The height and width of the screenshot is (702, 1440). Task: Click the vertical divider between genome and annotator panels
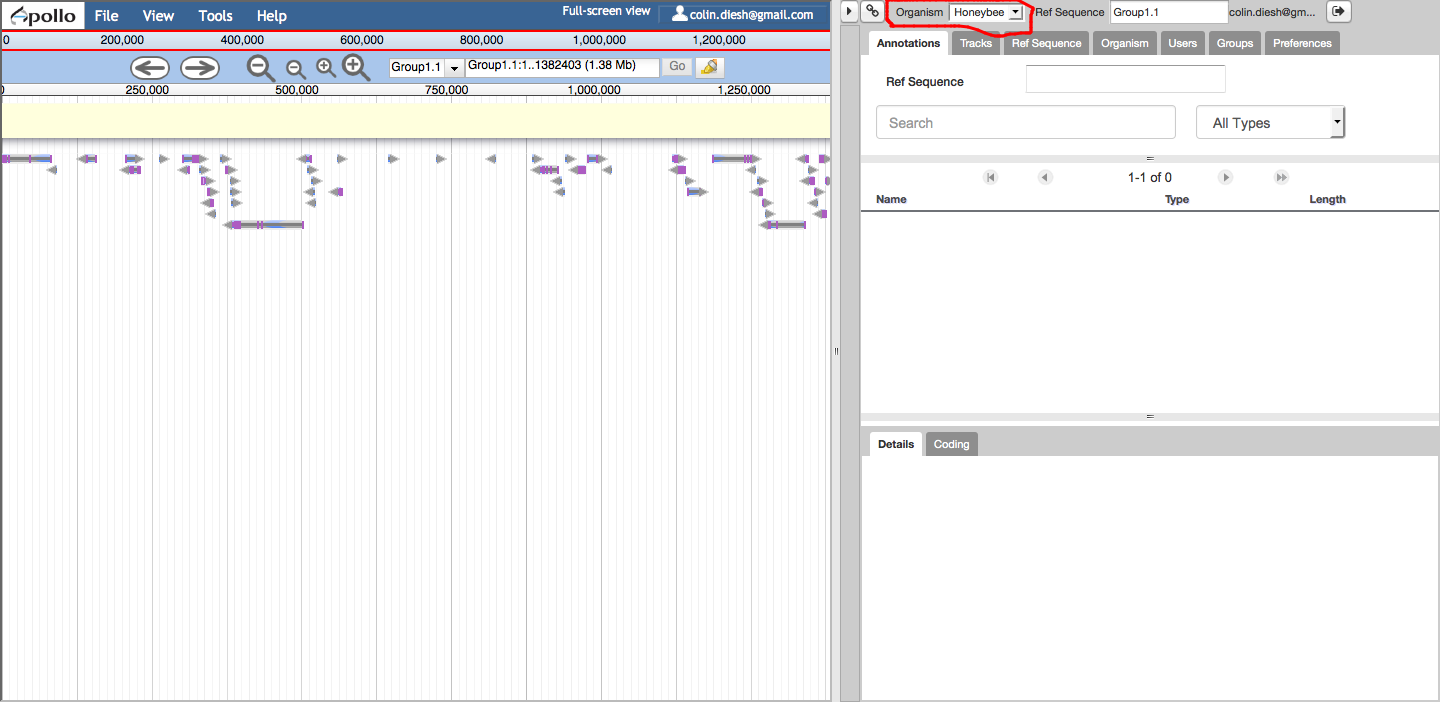836,351
